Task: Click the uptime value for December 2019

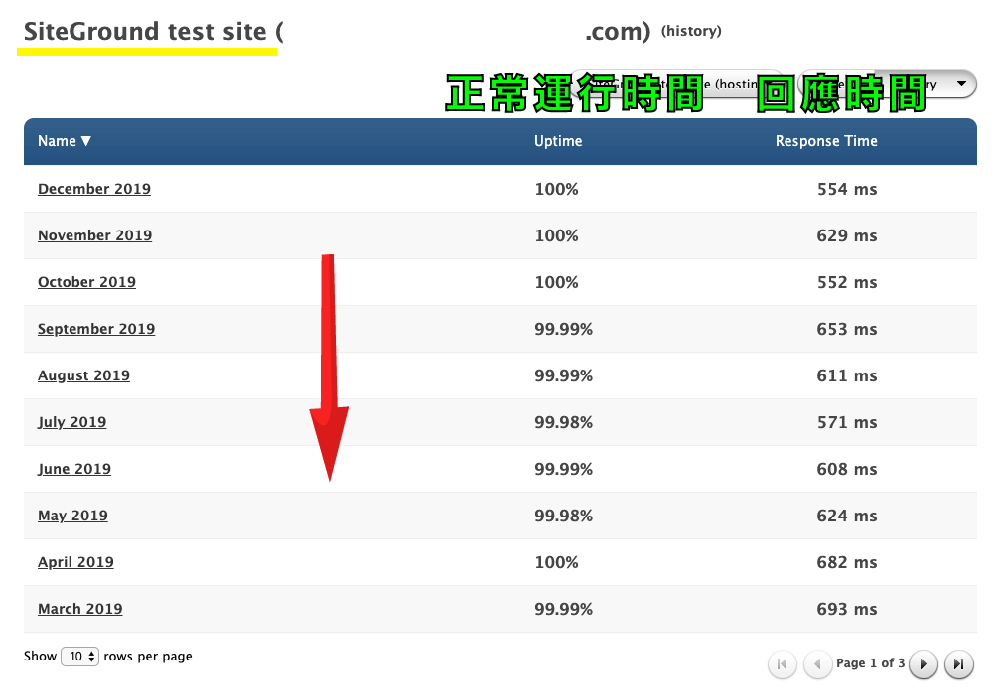Action: click(x=556, y=189)
